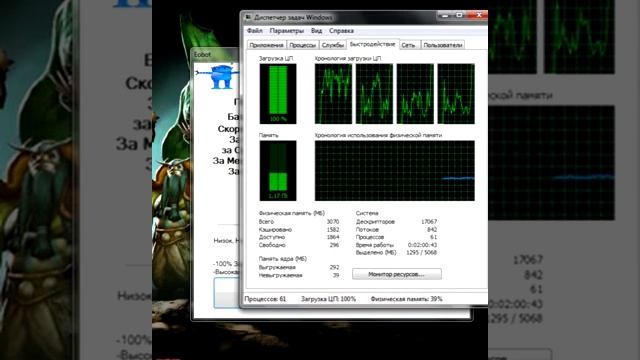This screenshot has height=360, width=640.
Task: Click the physical memory usage history graph
Action: (x=395, y=171)
